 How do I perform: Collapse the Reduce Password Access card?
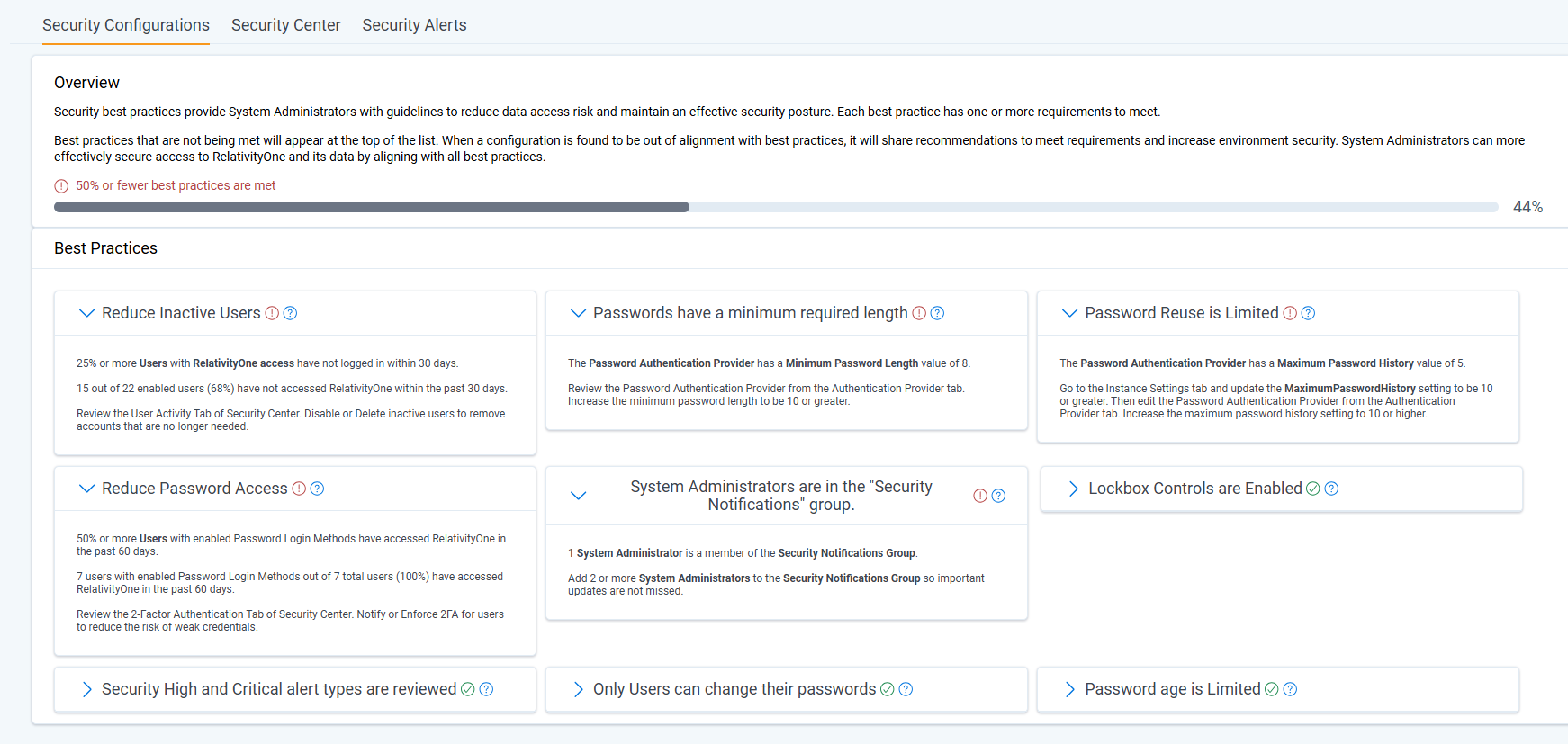pyautogui.click(x=86, y=489)
